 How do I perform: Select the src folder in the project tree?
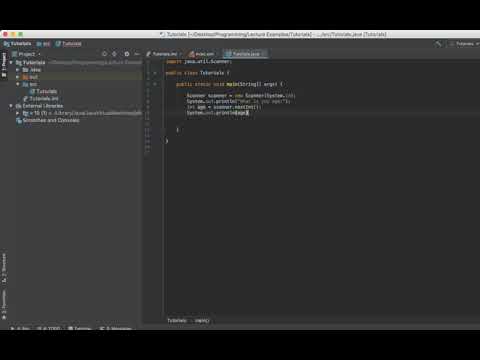(30, 84)
